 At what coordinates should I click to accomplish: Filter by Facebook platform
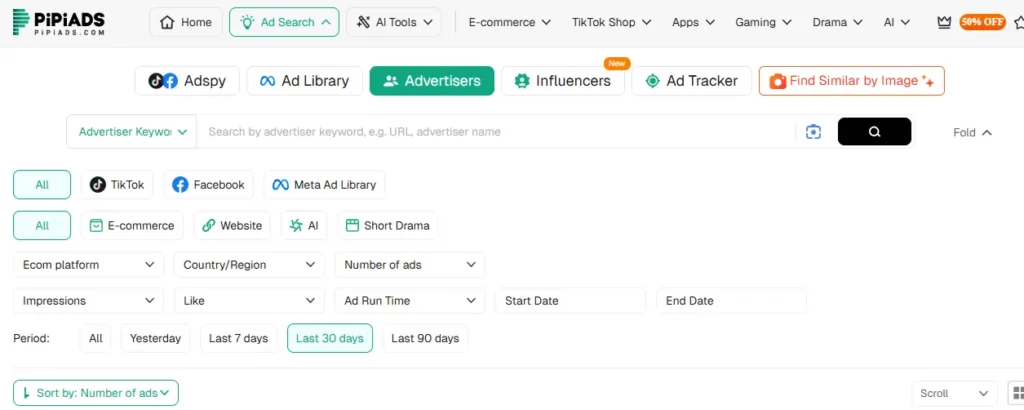pyautogui.click(x=208, y=185)
